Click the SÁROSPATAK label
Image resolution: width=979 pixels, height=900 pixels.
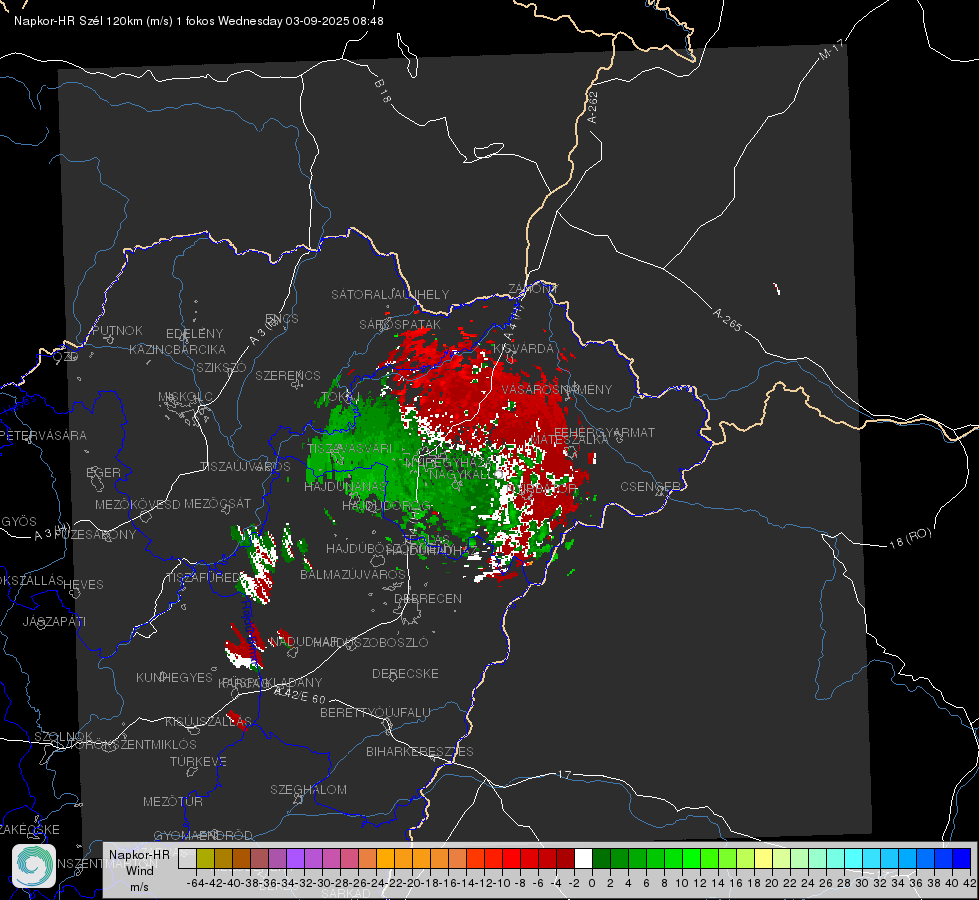pyautogui.click(x=400, y=325)
